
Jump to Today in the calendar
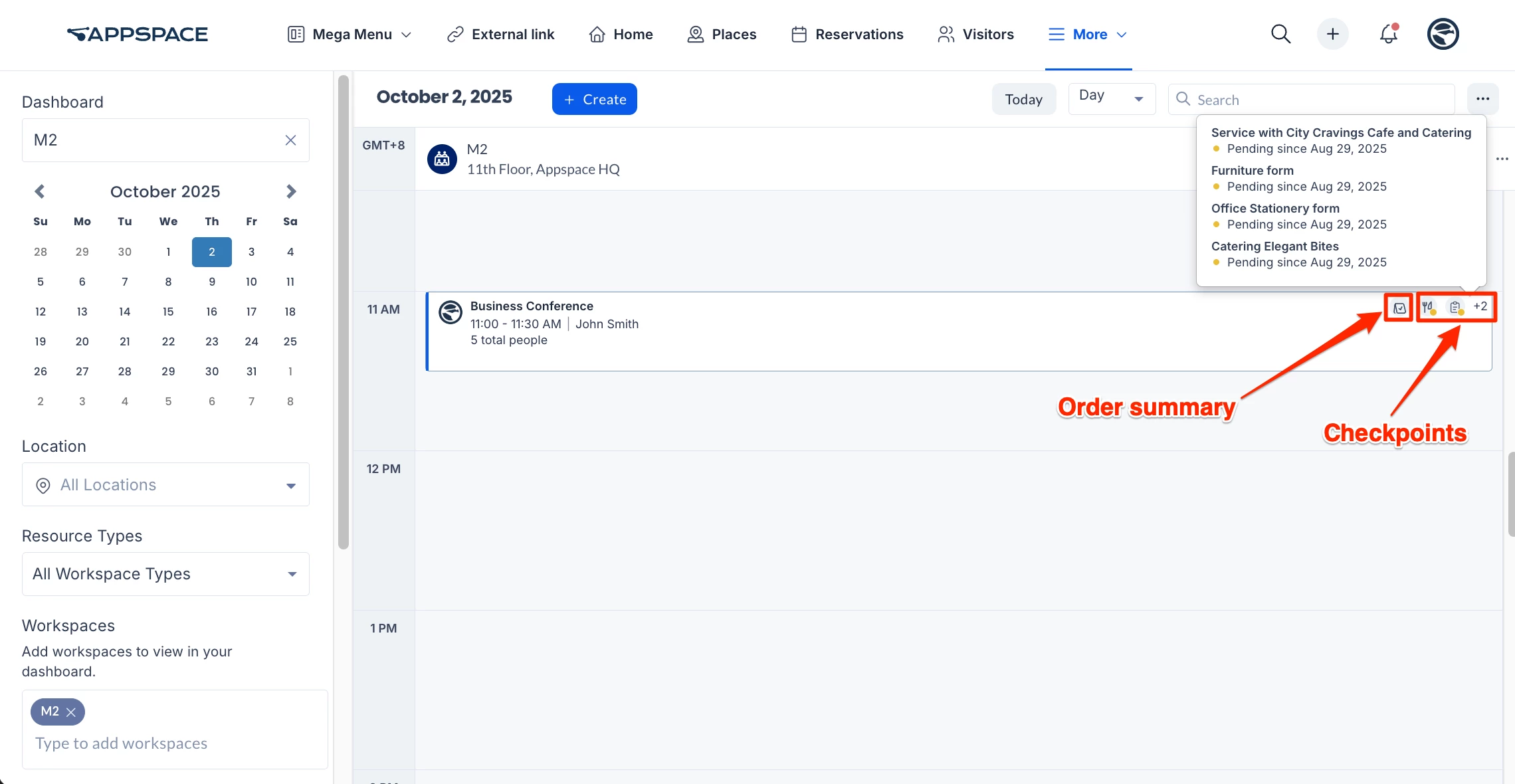[1023, 99]
